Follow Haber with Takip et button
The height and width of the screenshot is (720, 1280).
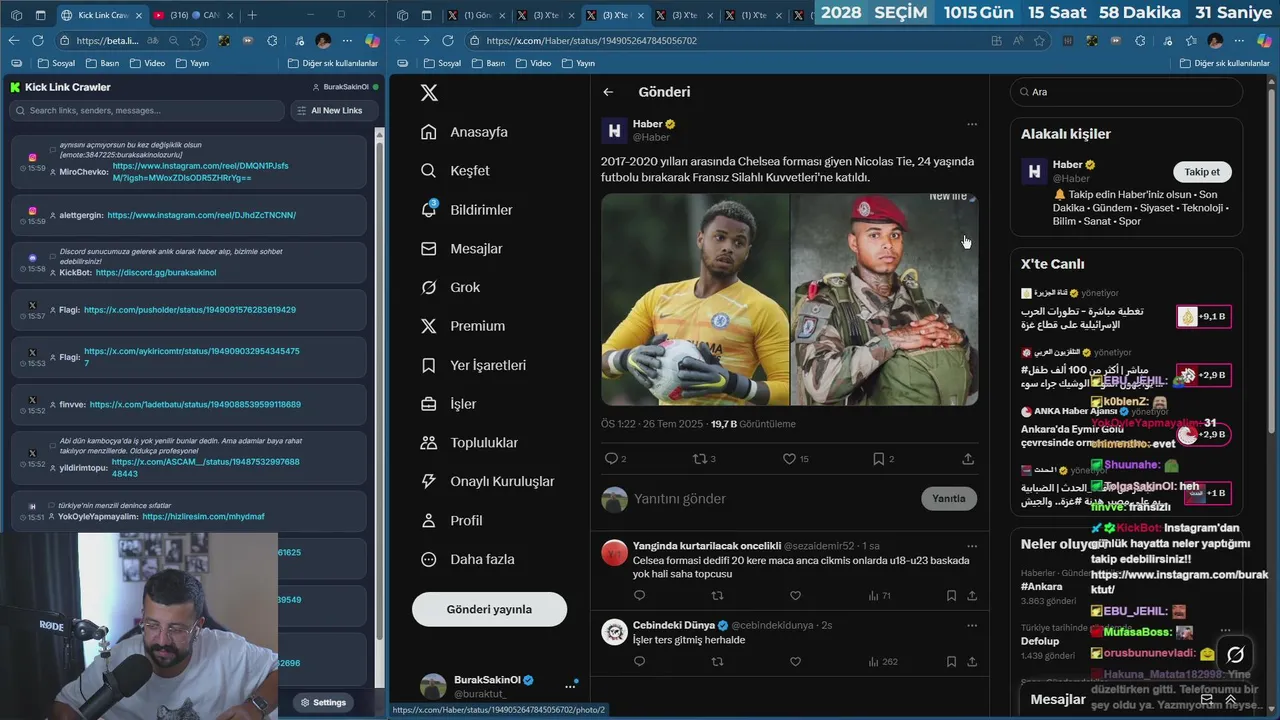pyautogui.click(x=1202, y=172)
